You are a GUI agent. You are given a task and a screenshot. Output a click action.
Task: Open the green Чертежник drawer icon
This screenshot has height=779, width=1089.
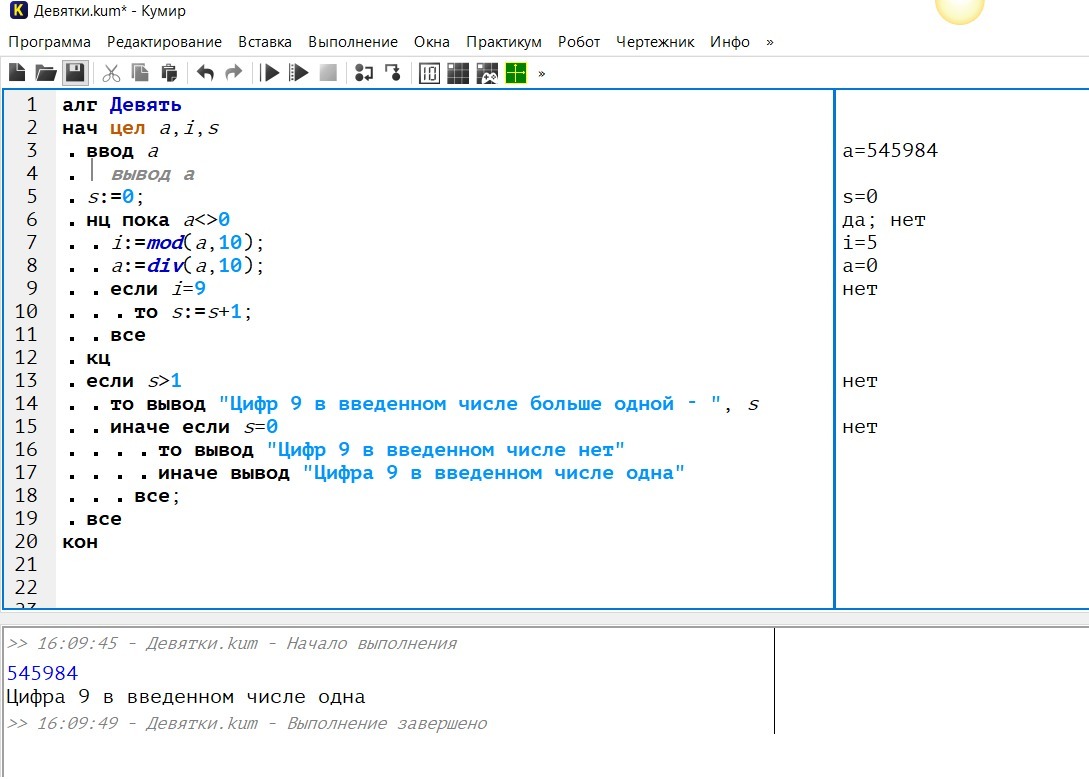click(516, 73)
